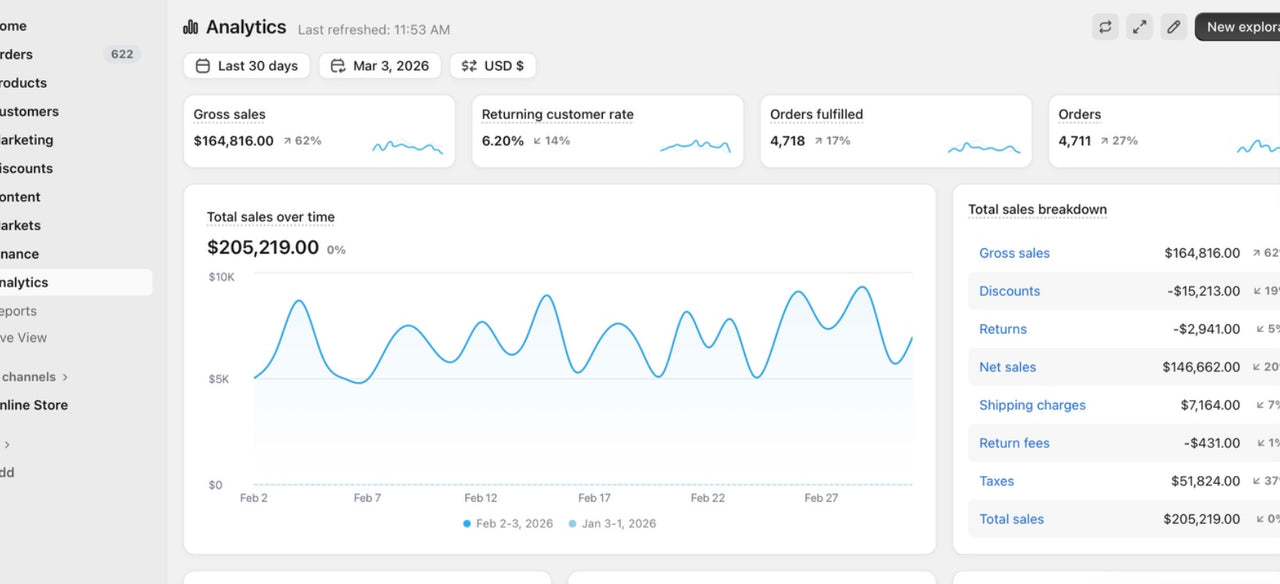Click the Orders count badge 622
1280x584 pixels.
(122, 54)
